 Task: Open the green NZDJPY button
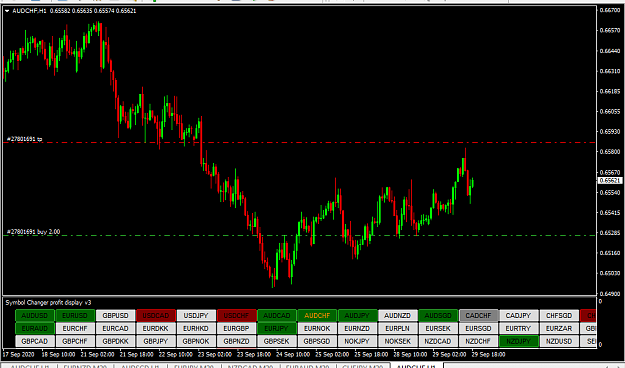tap(519, 341)
